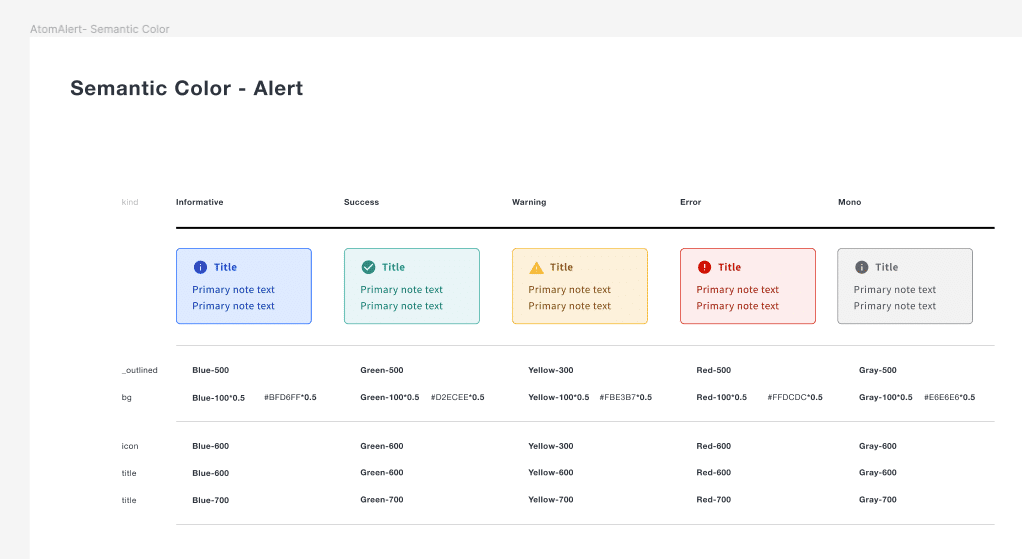This screenshot has width=1022, height=559.
Task: Select the AtomAlert- Semantic Color frame label
Action: [100, 29]
